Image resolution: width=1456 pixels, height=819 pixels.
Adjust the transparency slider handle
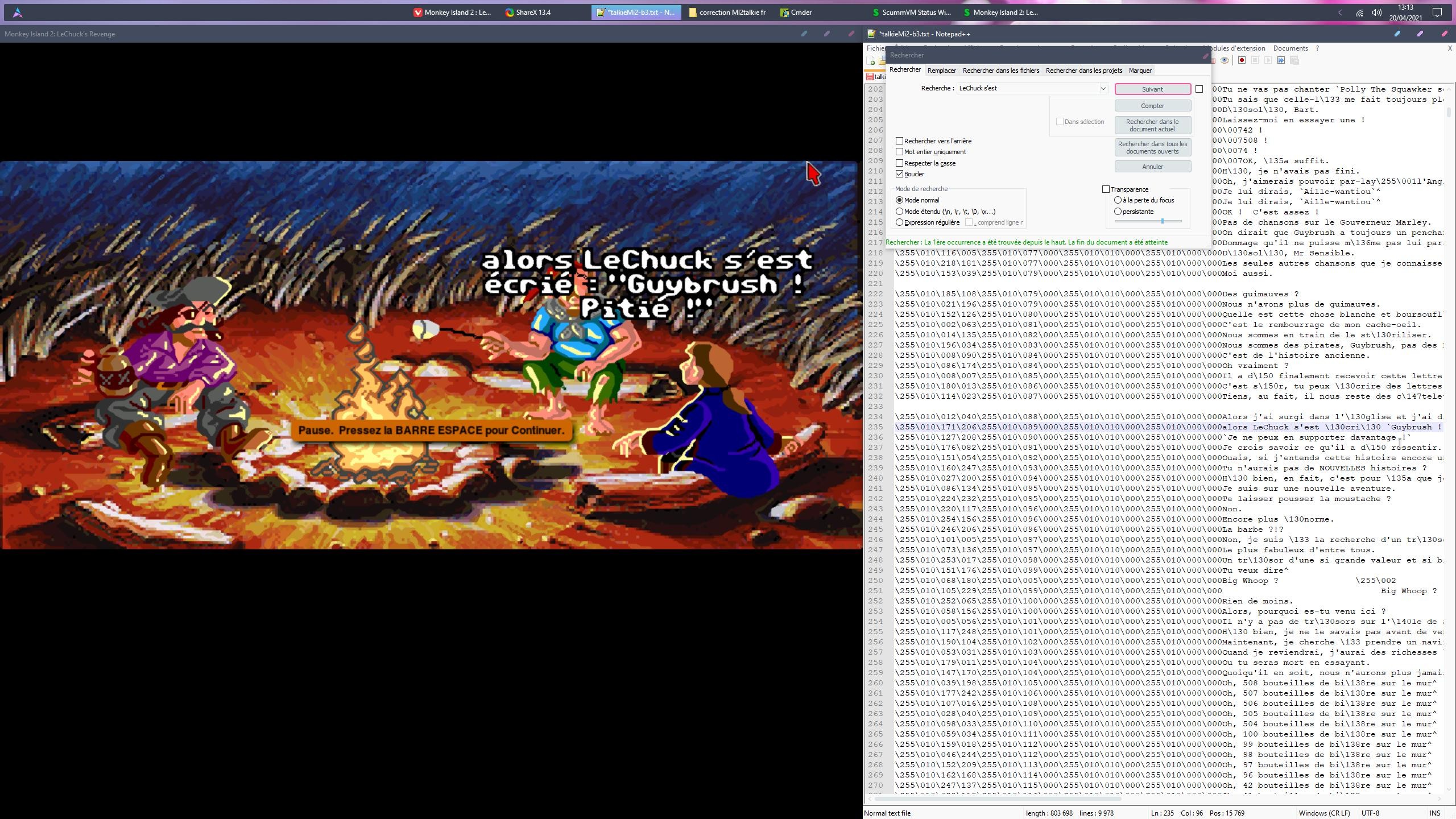point(1162,221)
